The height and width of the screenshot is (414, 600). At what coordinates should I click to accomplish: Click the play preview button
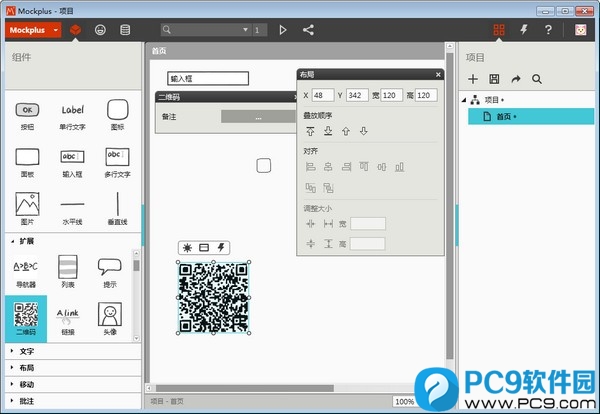pyautogui.click(x=283, y=30)
